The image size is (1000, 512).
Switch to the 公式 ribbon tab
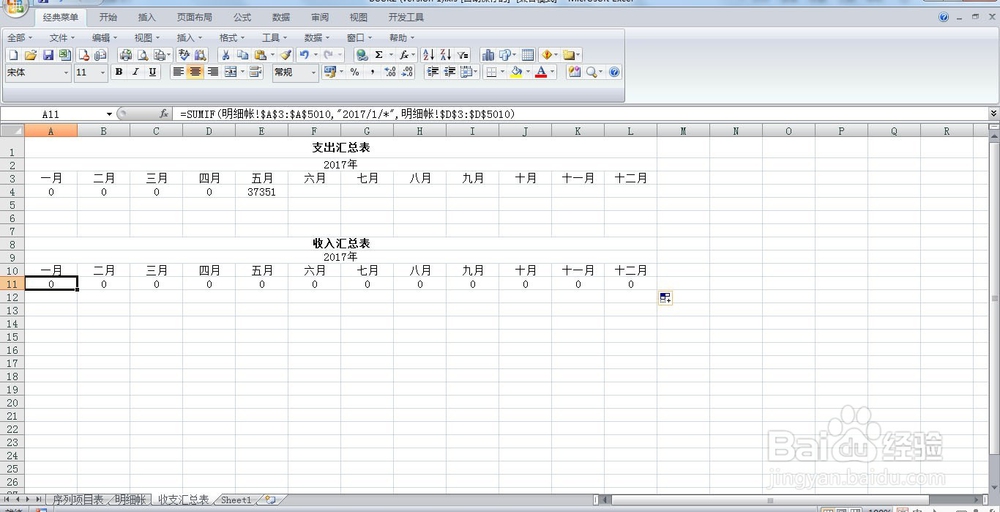pos(242,17)
